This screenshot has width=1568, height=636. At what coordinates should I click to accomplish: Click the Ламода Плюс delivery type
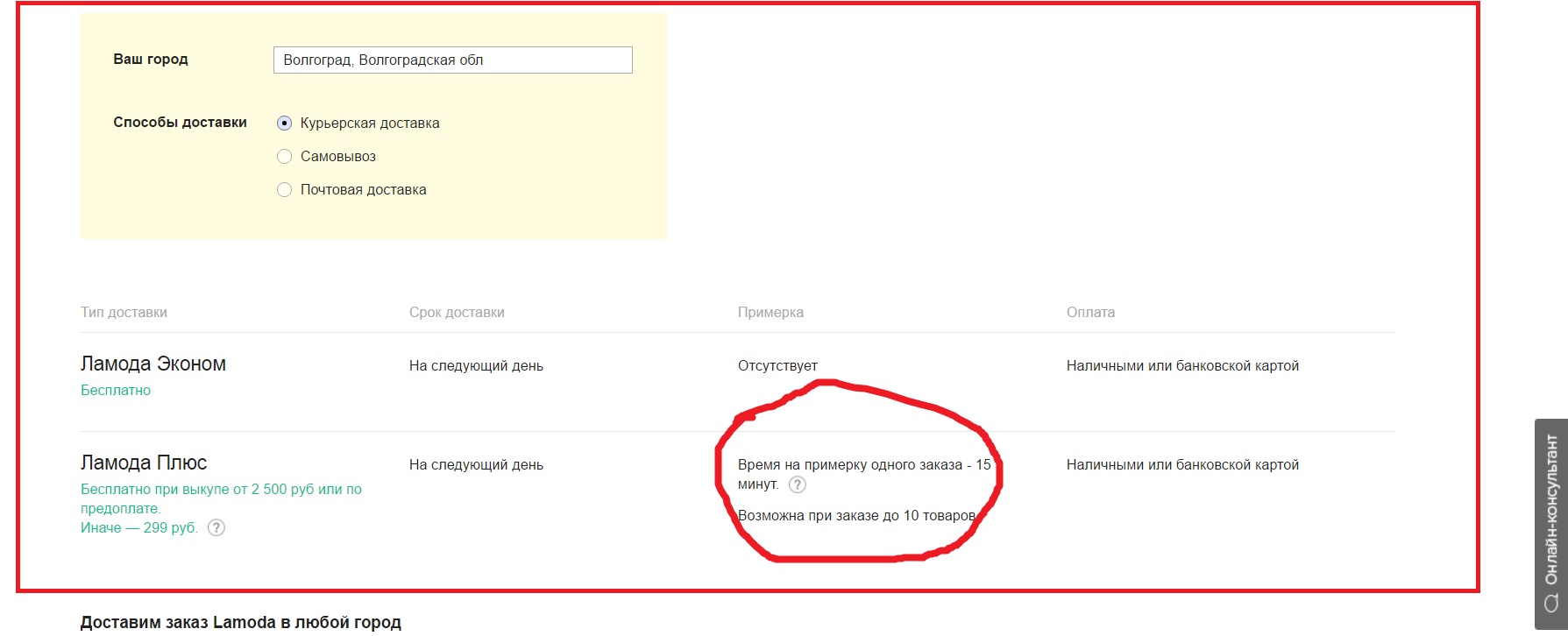[144, 463]
